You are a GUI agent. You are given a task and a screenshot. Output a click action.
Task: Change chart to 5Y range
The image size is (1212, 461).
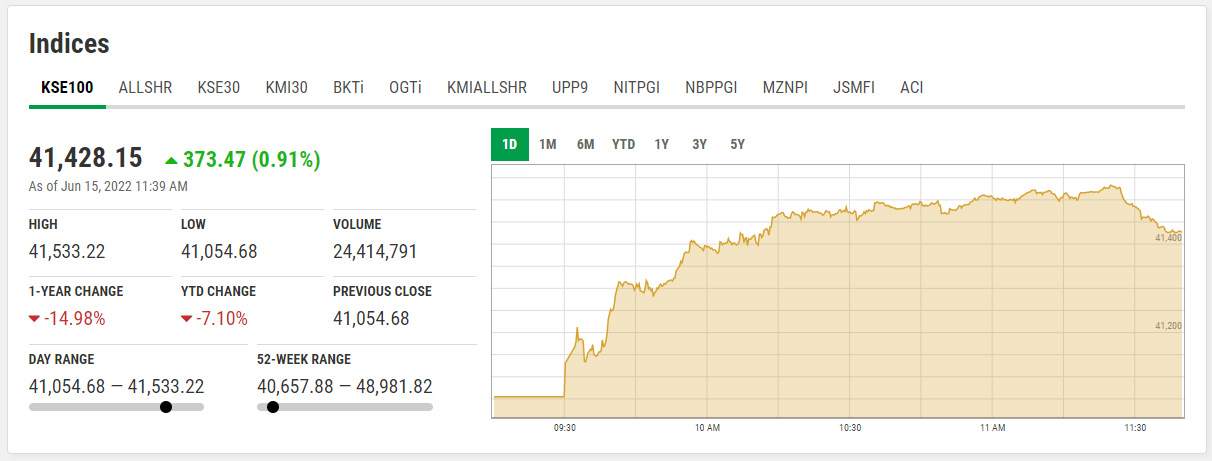[737, 144]
